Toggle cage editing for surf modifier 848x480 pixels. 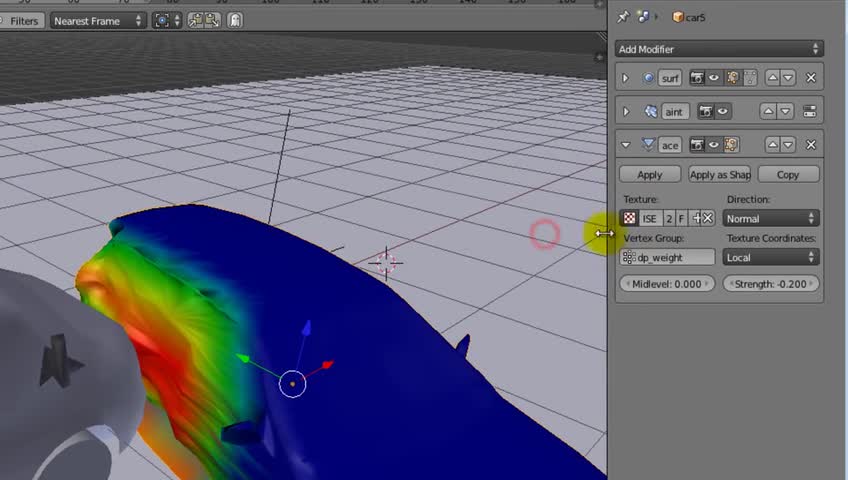coord(750,78)
